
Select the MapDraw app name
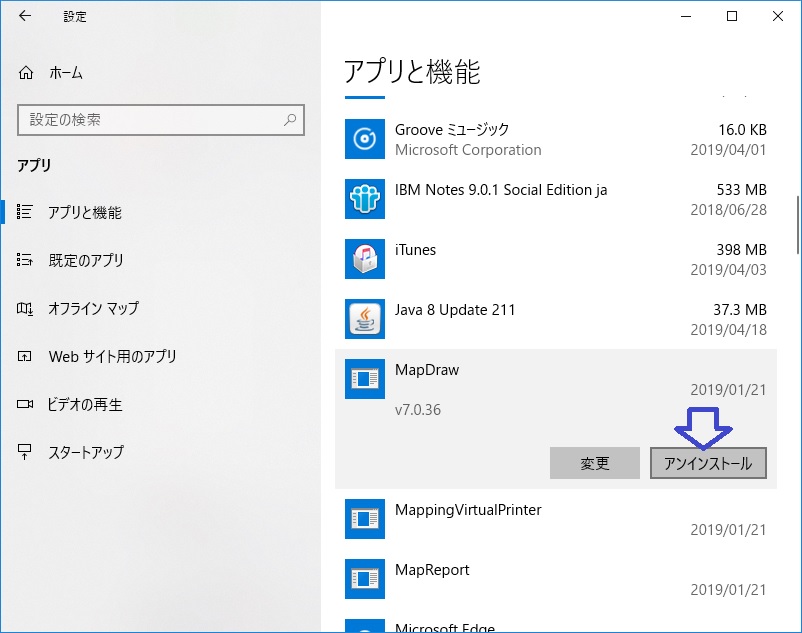tap(427, 370)
